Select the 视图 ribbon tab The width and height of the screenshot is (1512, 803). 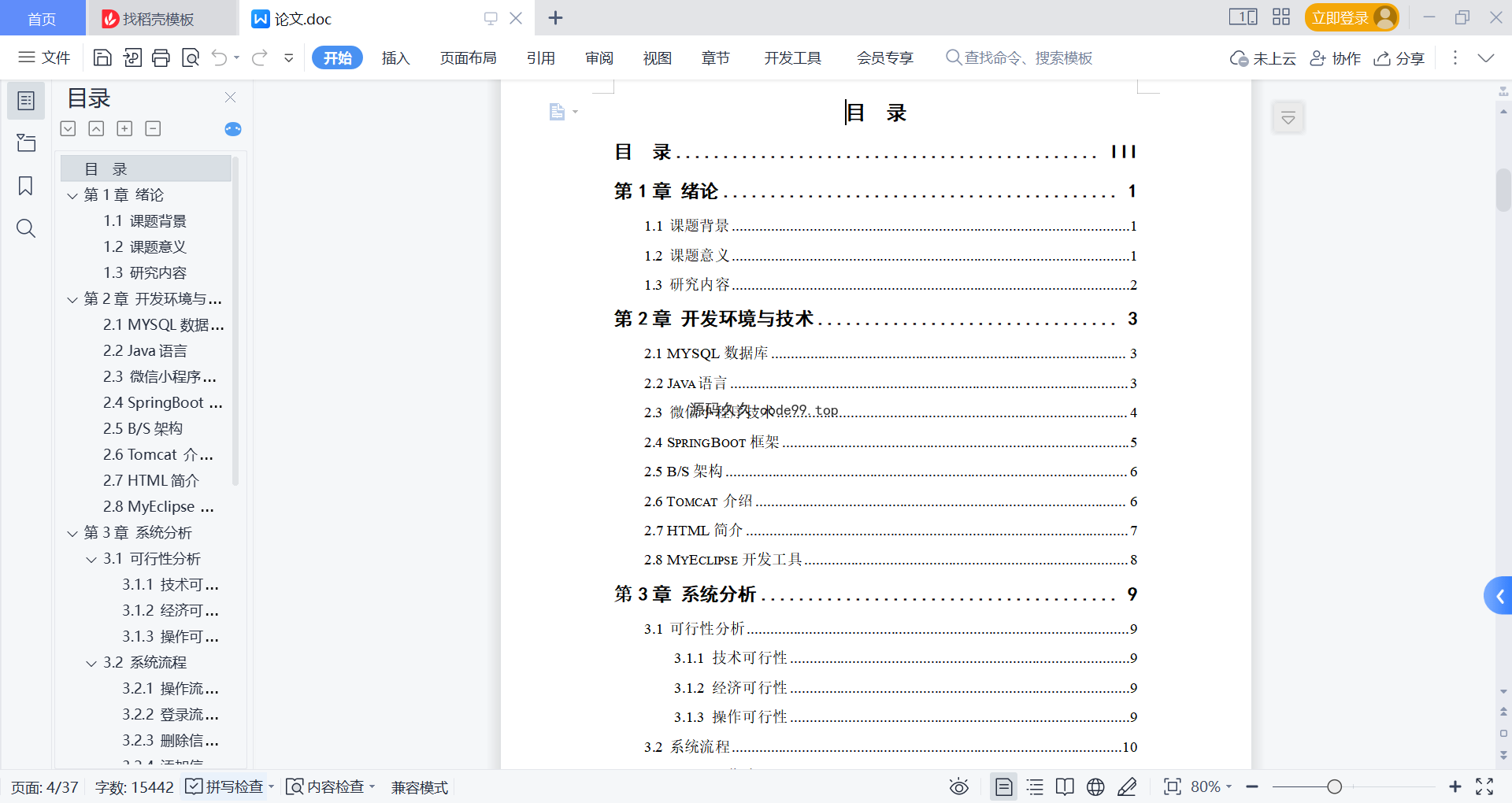pyautogui.click(x=658, y=57)
